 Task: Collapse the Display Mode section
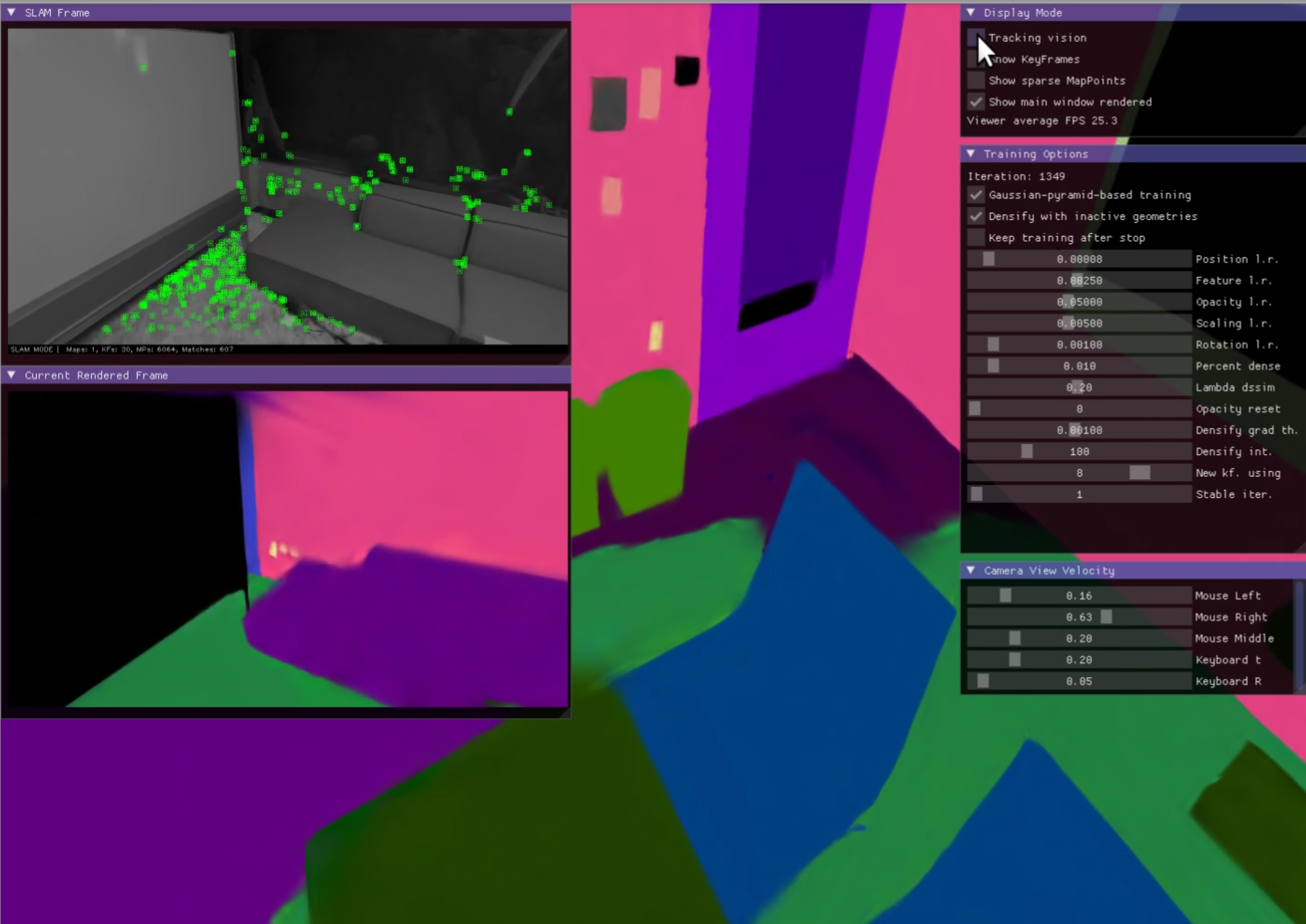tap(971, 13)
